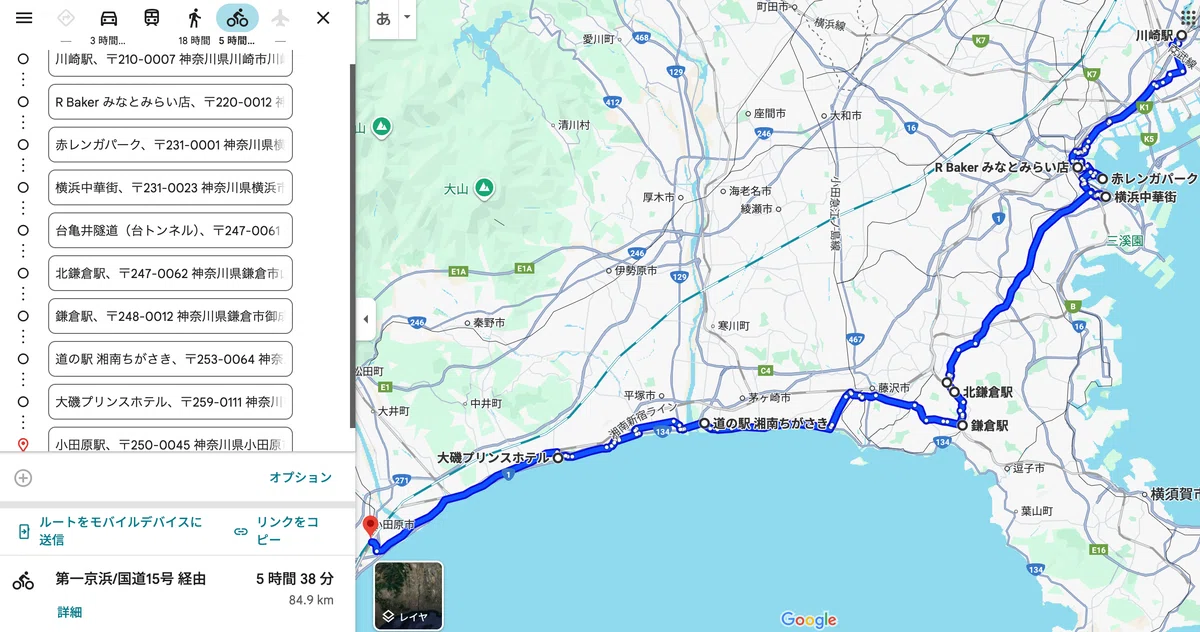The image size is (1200, 632).
Task: Open the input method dropdown arrow
Action: pyautogui.click(x=407, y=18)
